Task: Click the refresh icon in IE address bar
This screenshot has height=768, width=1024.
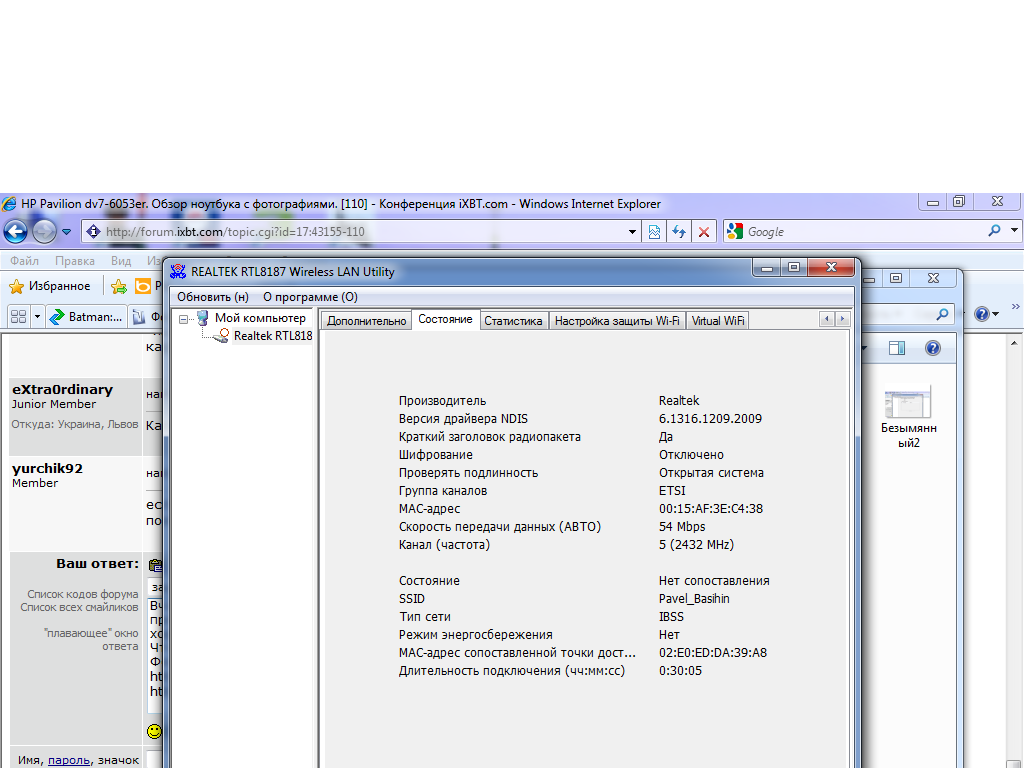Action: (679, 231)
